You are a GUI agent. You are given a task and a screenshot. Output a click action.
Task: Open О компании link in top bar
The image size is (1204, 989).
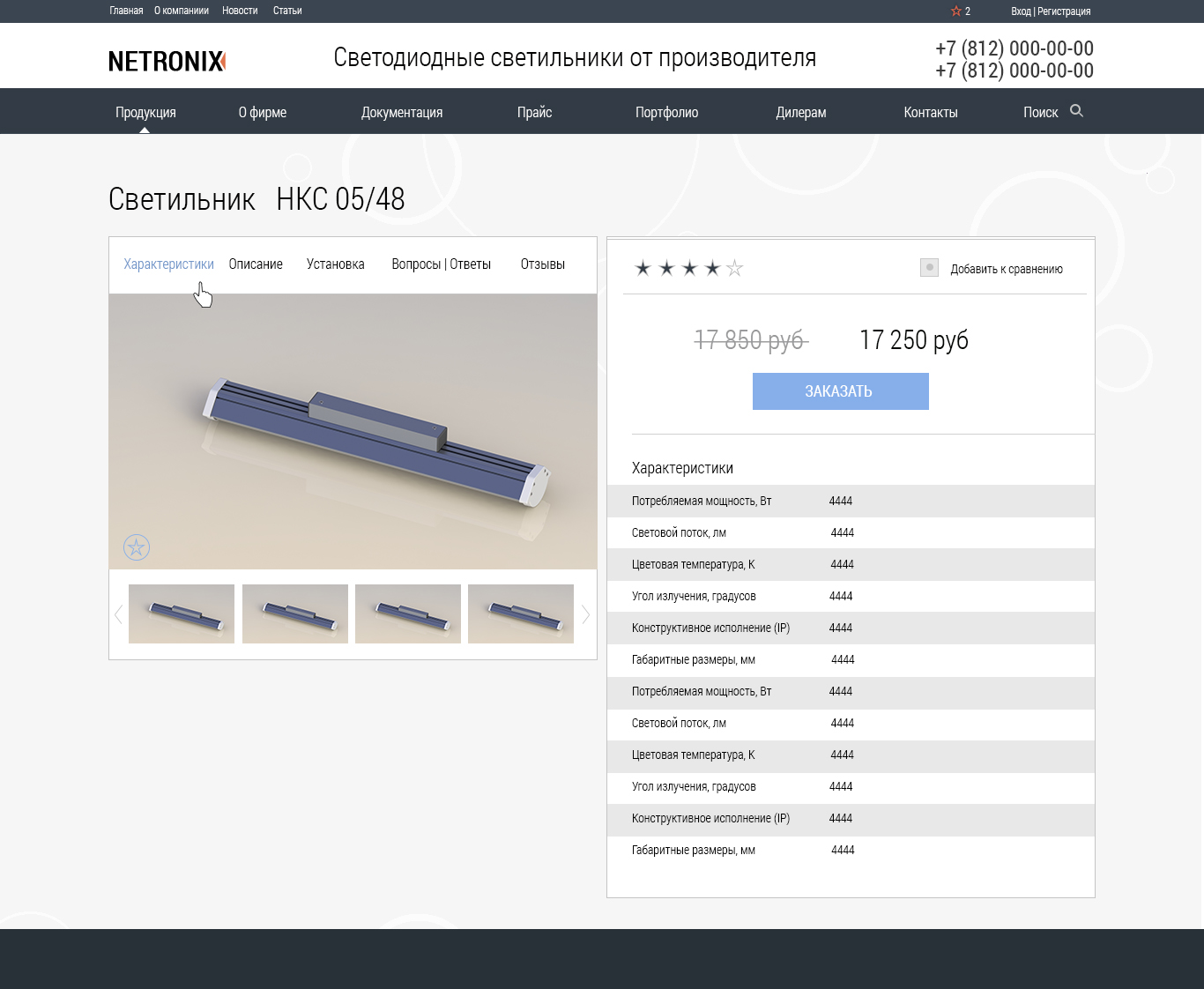click(x=182, y=11)
